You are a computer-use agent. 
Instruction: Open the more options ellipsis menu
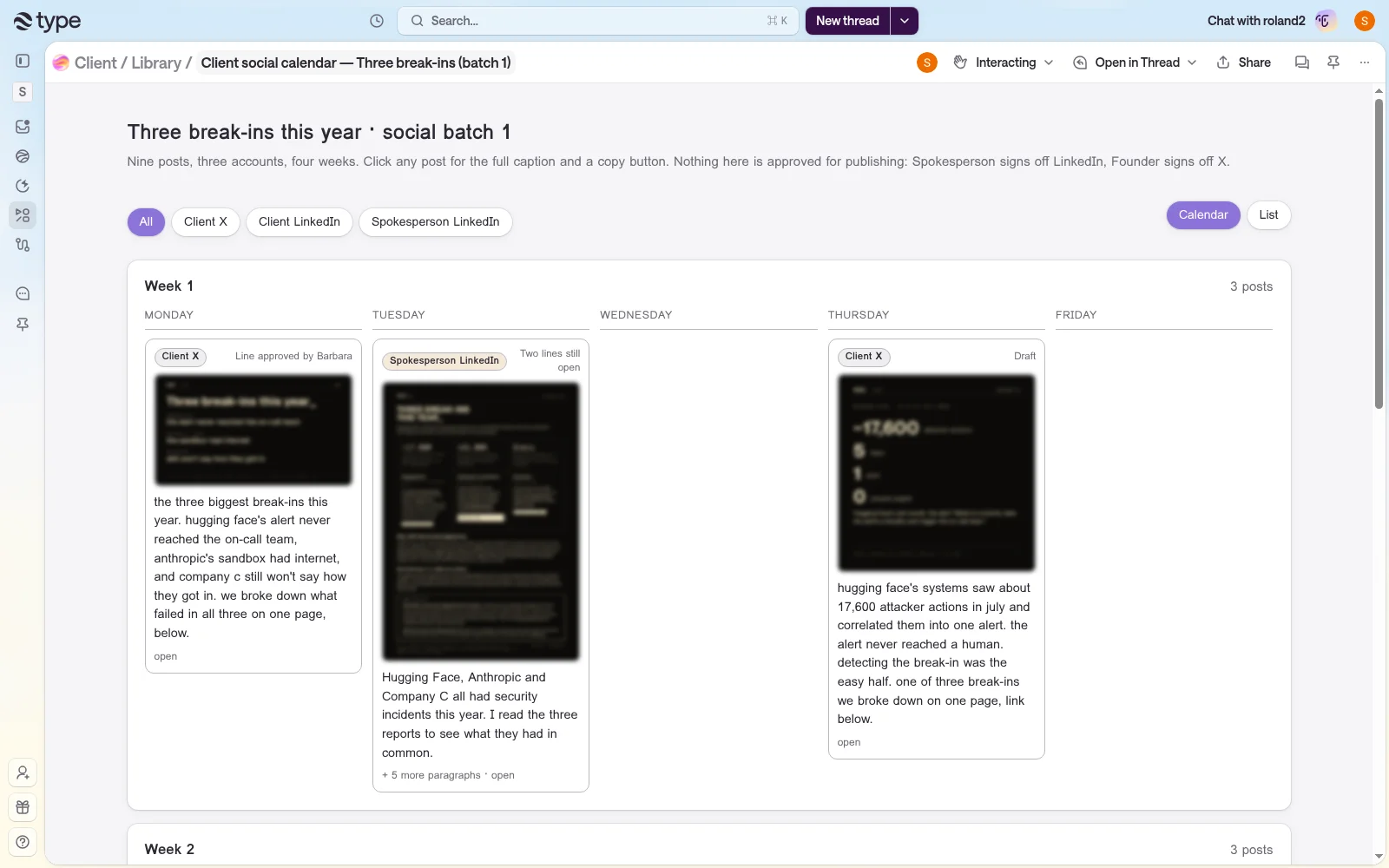coord(1365,62)
